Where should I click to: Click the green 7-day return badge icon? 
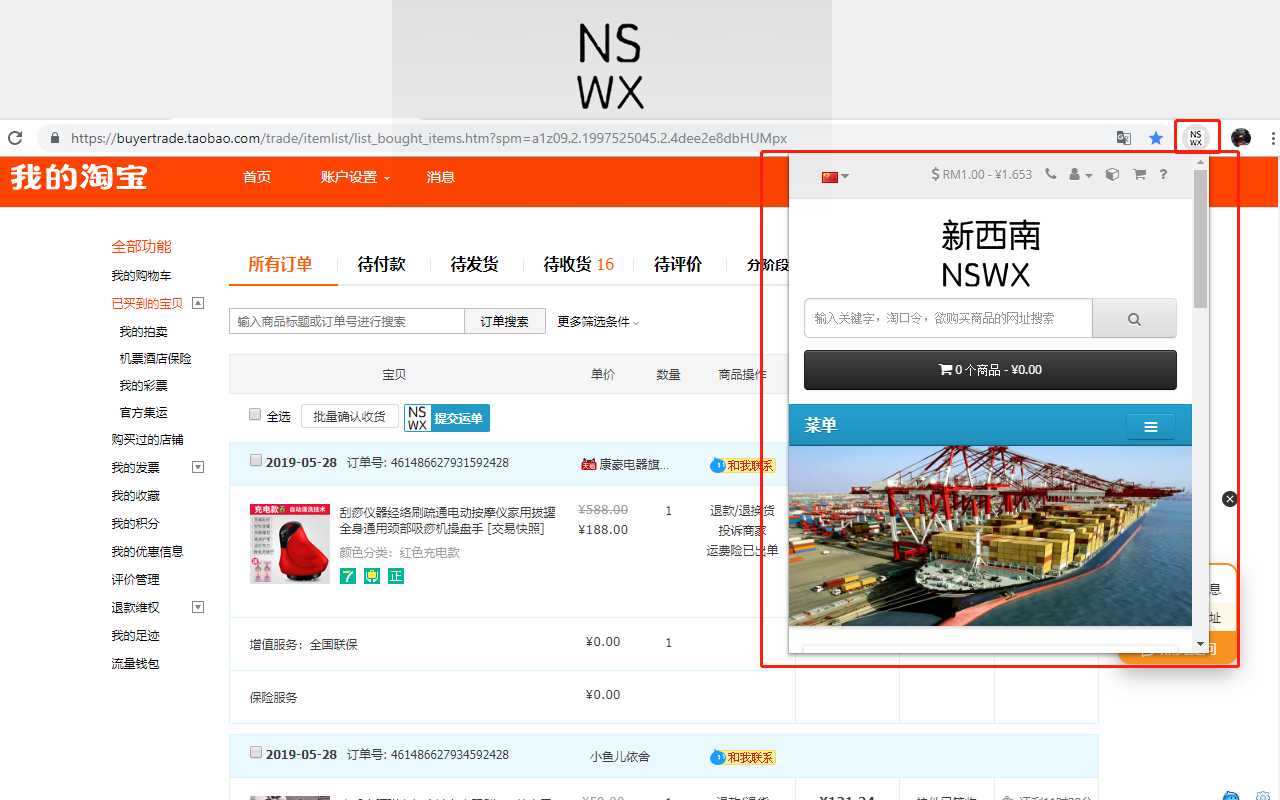(348, 576)
